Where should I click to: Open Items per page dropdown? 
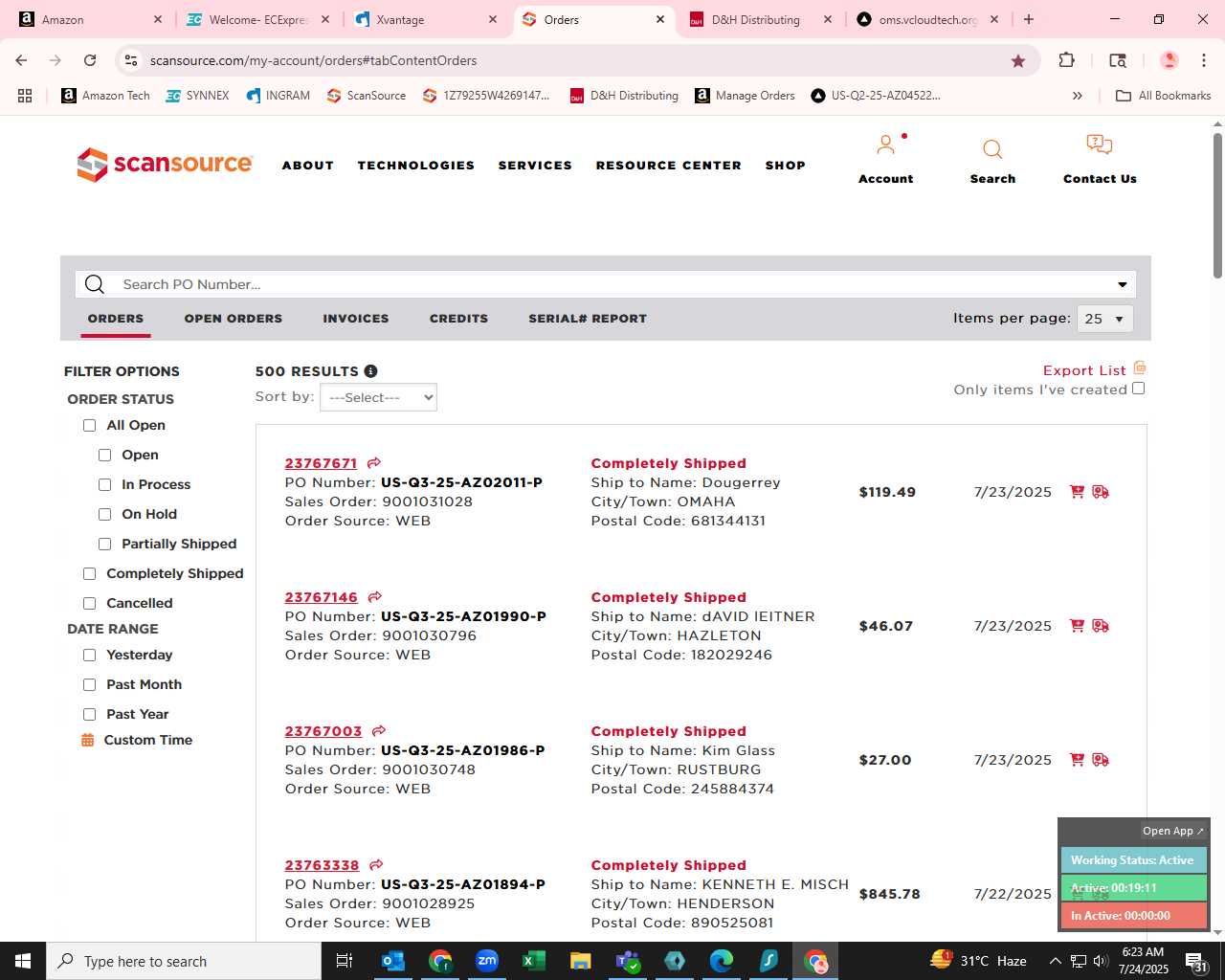(x=1105, y=319)
